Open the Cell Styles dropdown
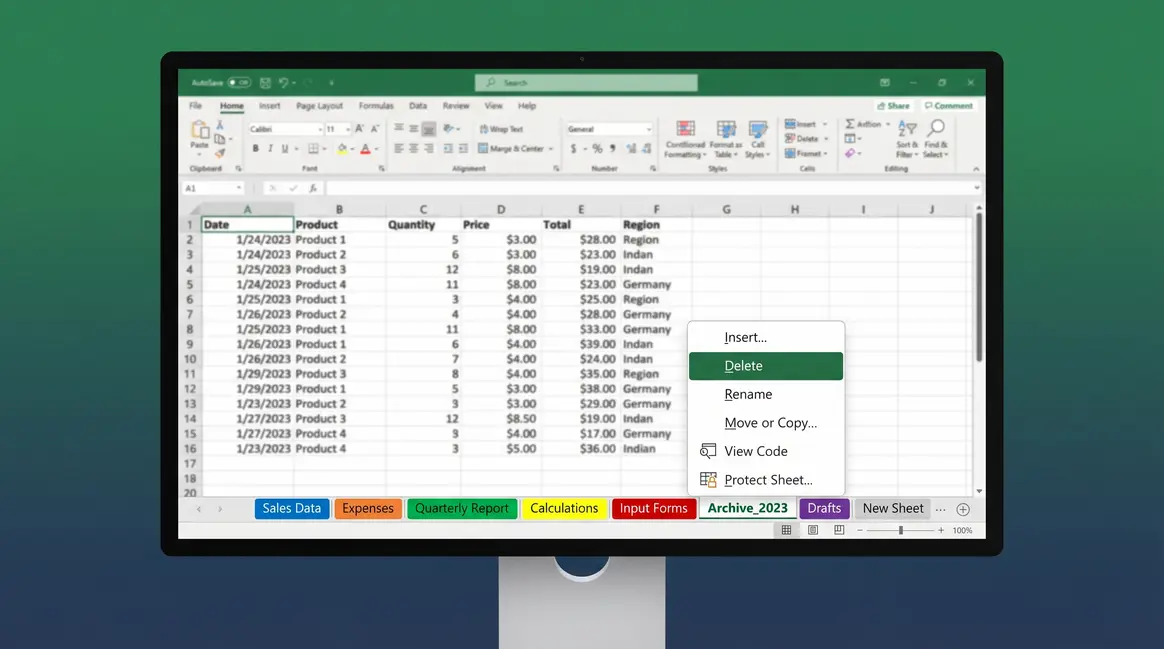Viewport: 1164px width, 649px height. [757, 140]
